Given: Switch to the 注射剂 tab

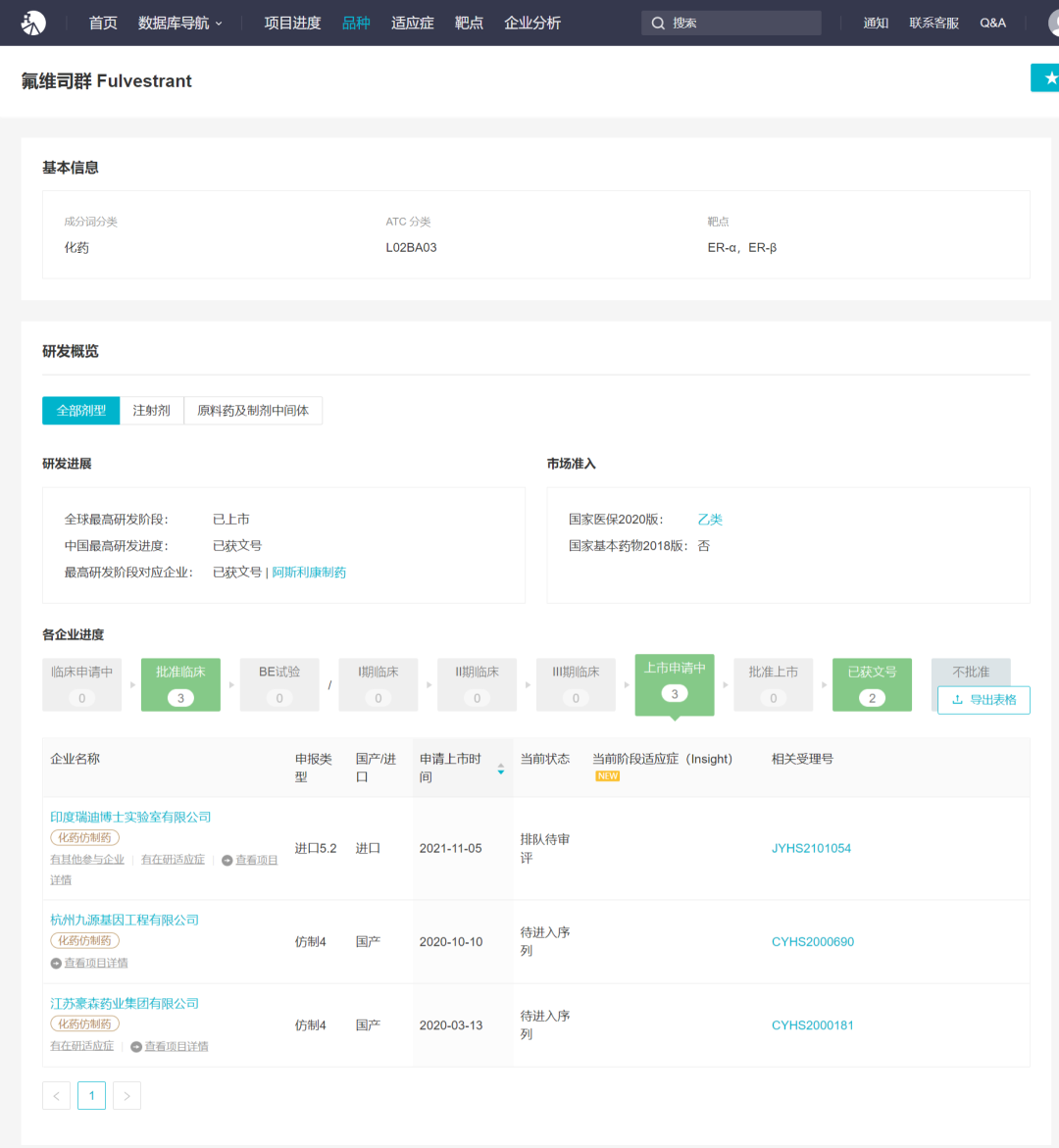Looking at the screenshot, I should [152, 410].
